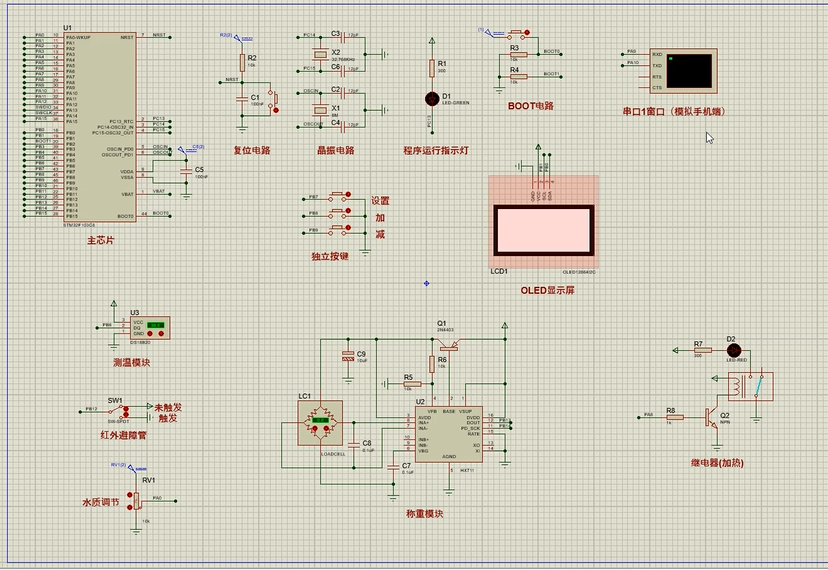Select the LCD1 OLED display component
The height and width of the screenshot is (570, 828).
[543, 222]
